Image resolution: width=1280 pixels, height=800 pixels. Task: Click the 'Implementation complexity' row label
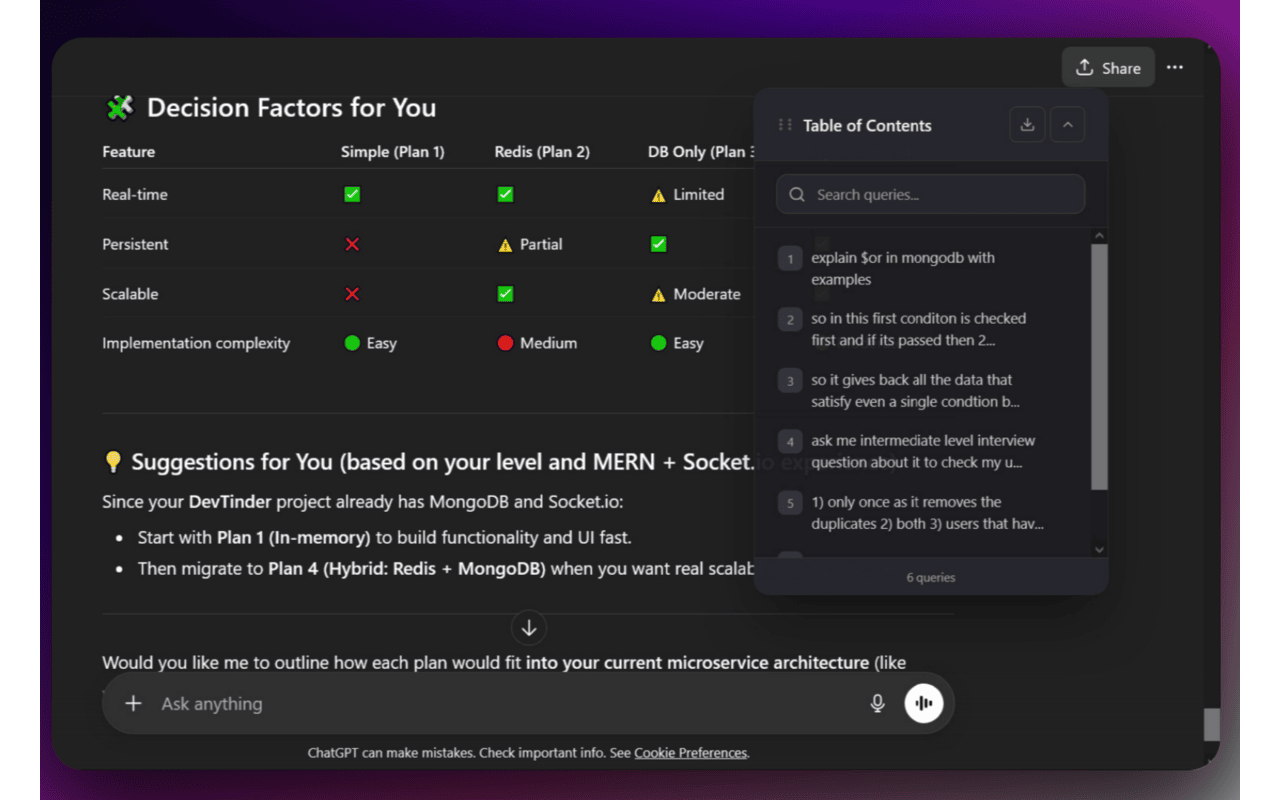(196, 344)
